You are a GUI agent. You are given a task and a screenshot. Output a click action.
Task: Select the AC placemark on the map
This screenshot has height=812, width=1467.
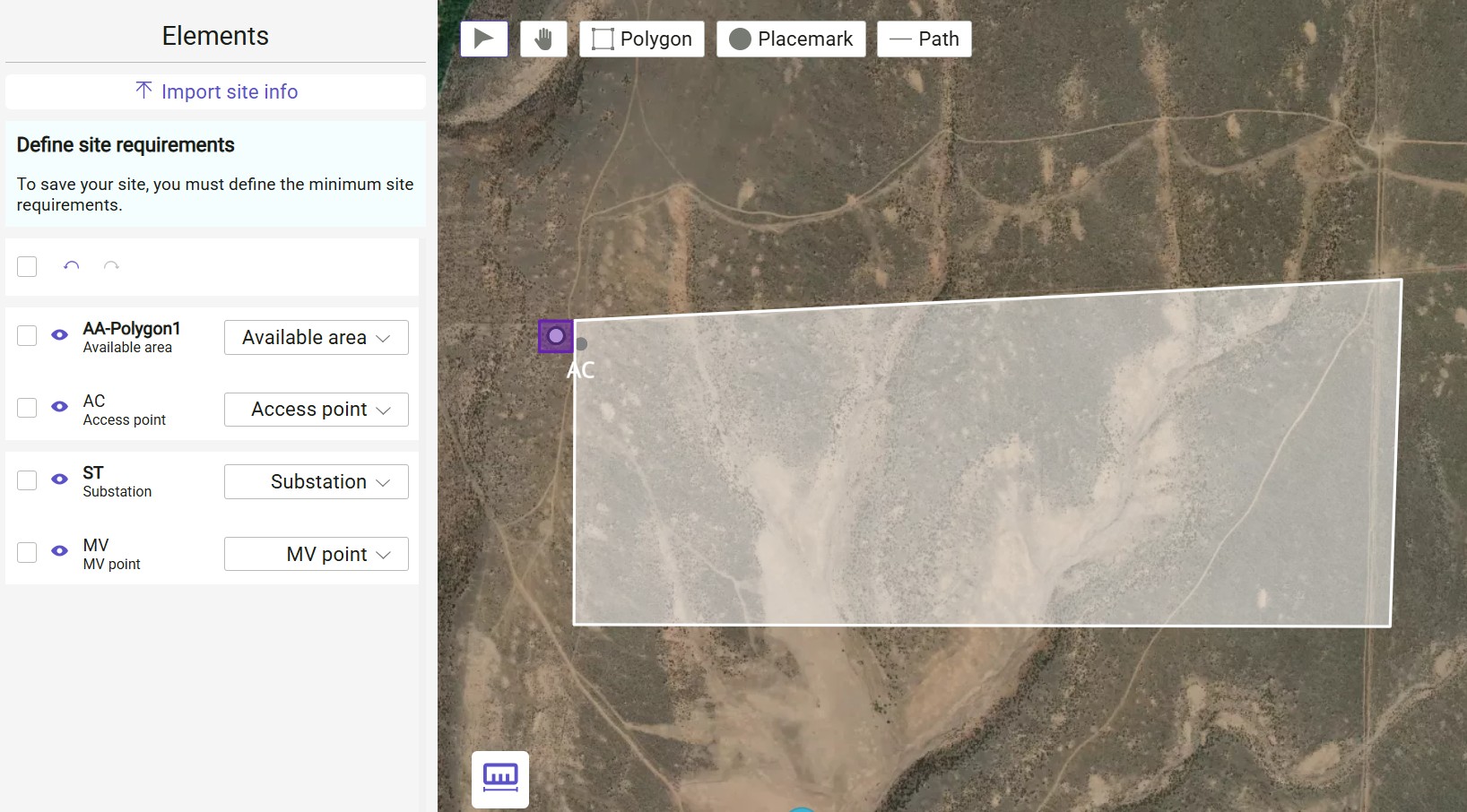click(x=555, y=335)
